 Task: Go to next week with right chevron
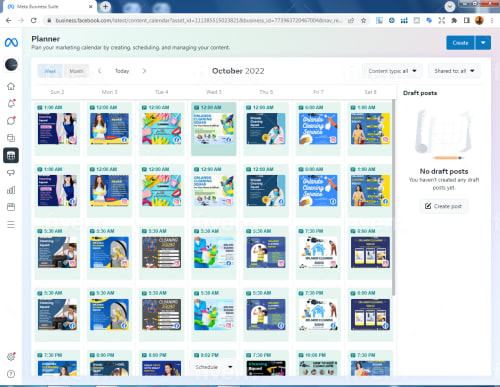coord(144,71)
